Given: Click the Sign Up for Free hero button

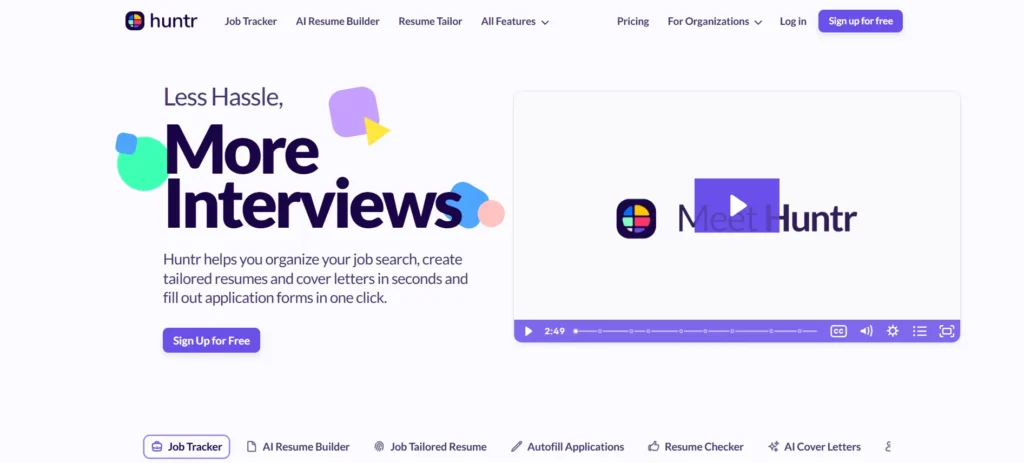Looking at the screenshot, I should 212,340.
